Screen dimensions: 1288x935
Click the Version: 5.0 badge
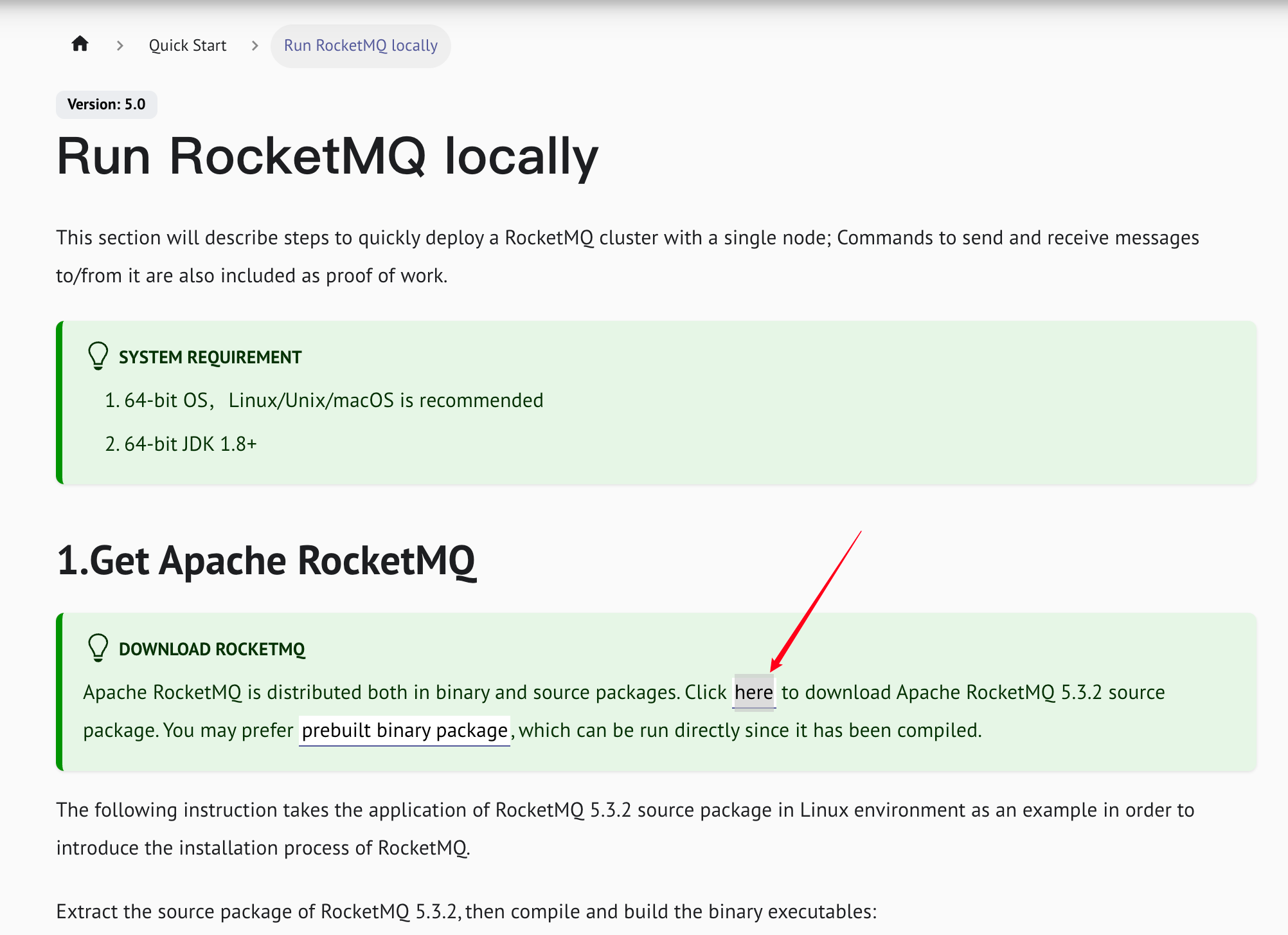pos(107,104)
